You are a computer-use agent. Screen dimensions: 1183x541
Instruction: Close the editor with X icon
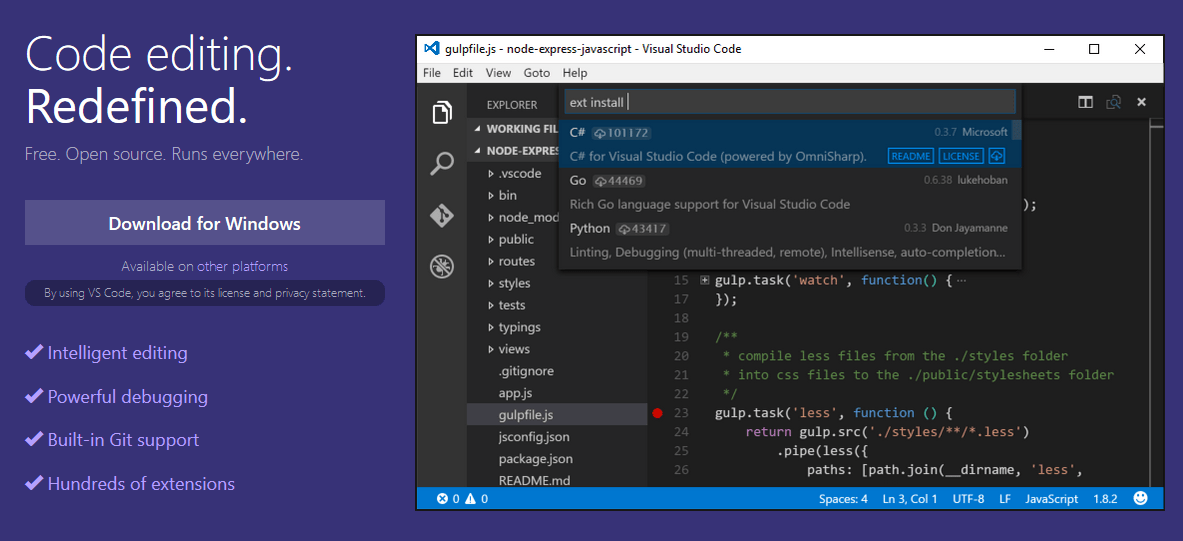1142,102
